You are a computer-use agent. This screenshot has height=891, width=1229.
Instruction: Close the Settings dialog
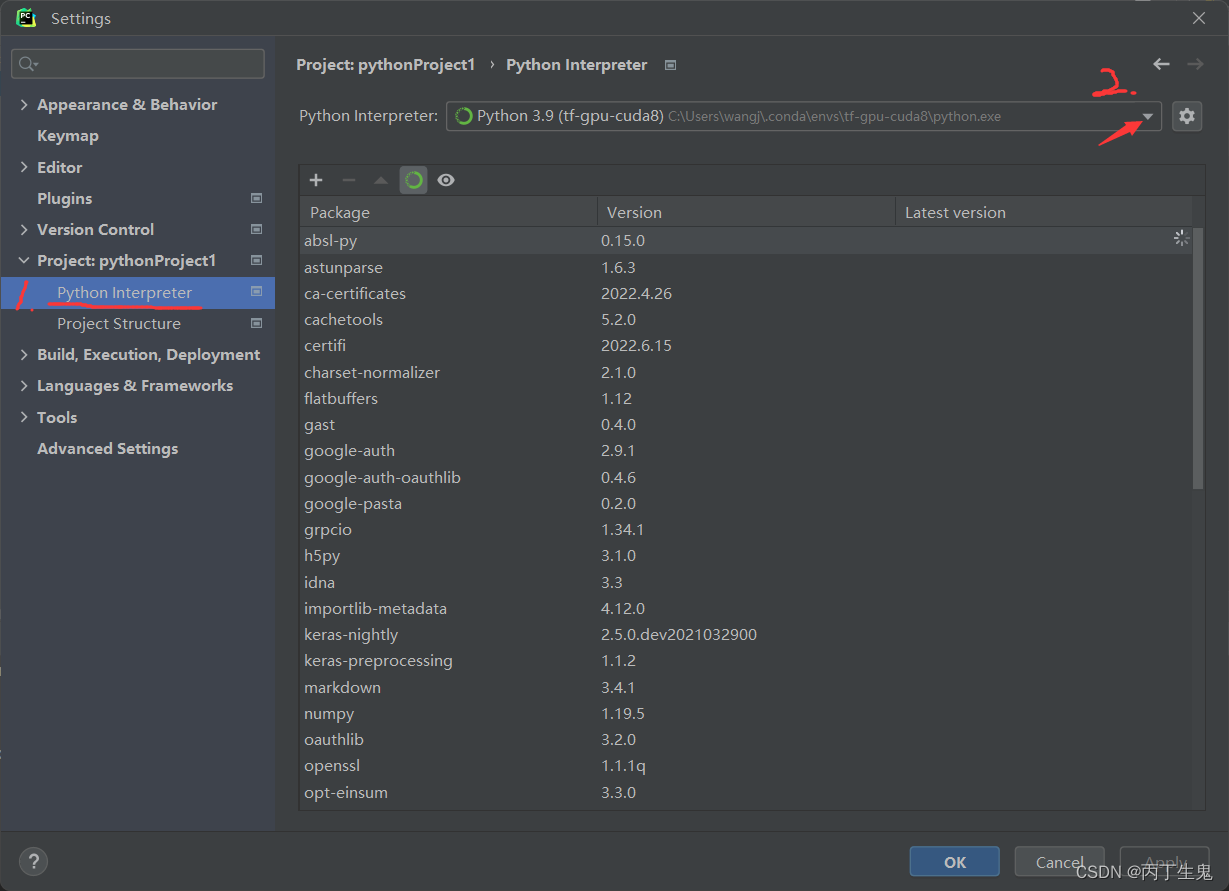[1199, 18]
